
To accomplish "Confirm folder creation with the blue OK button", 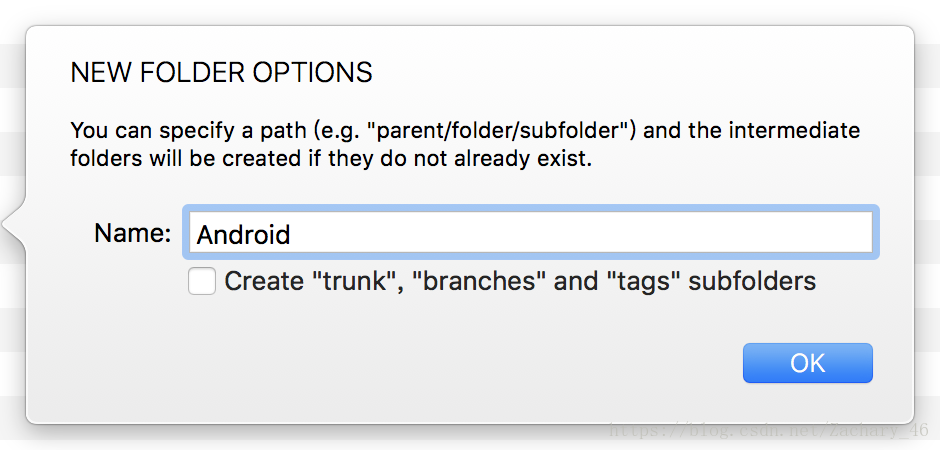I will click(x=808, y=363).
